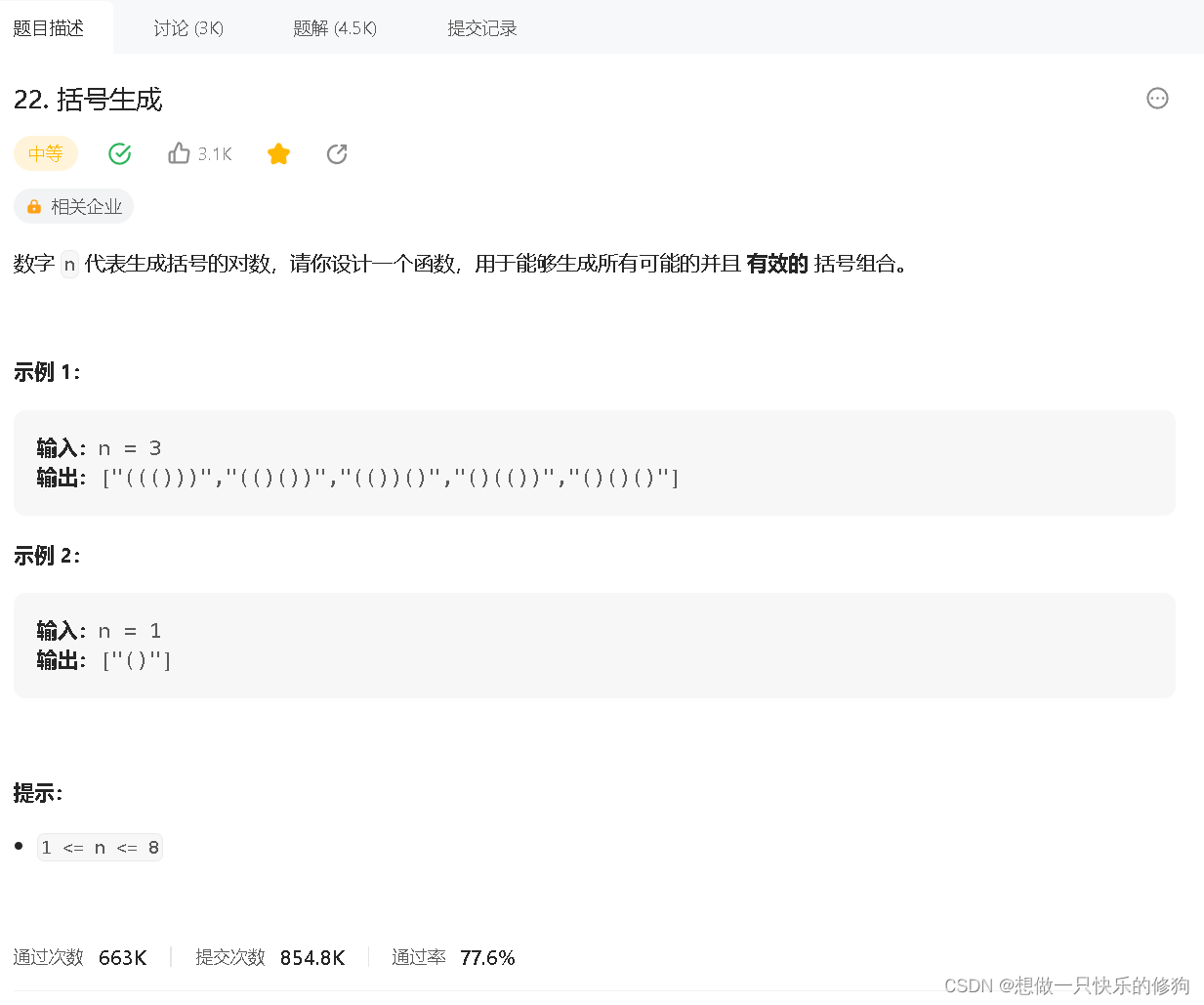Expand the 相关企业 section
Viewport: 1204px width, 1005px height.
[x=73, y=206]
